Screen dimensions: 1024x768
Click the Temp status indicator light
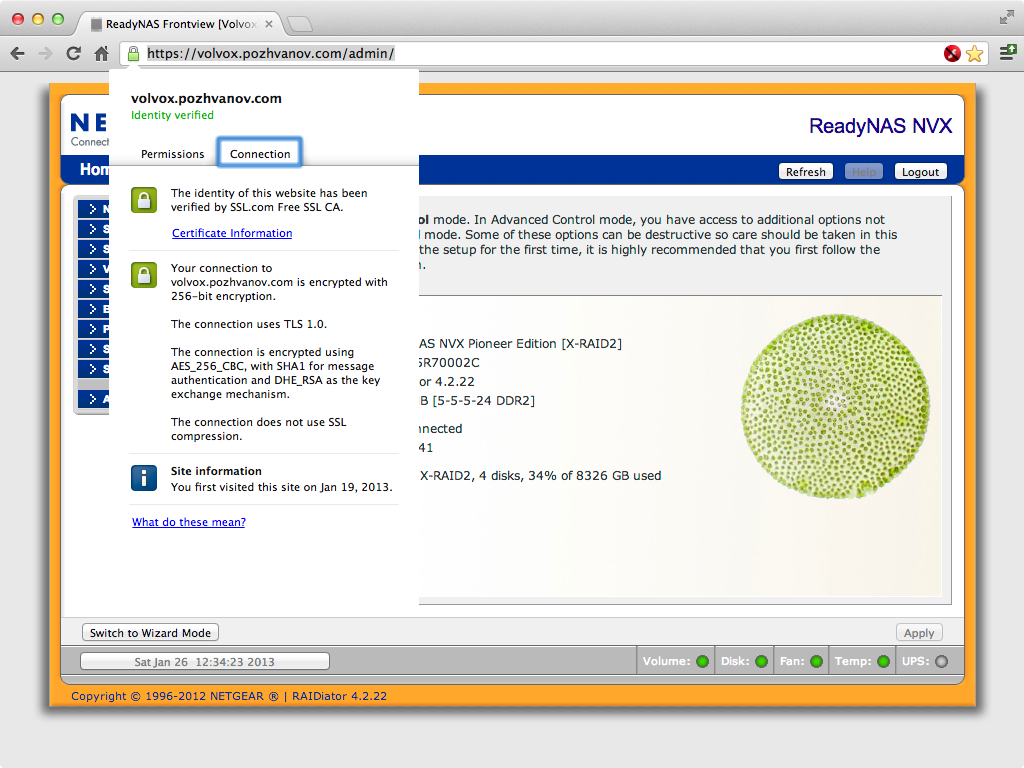pyautogui.click(x=884, y=662)
